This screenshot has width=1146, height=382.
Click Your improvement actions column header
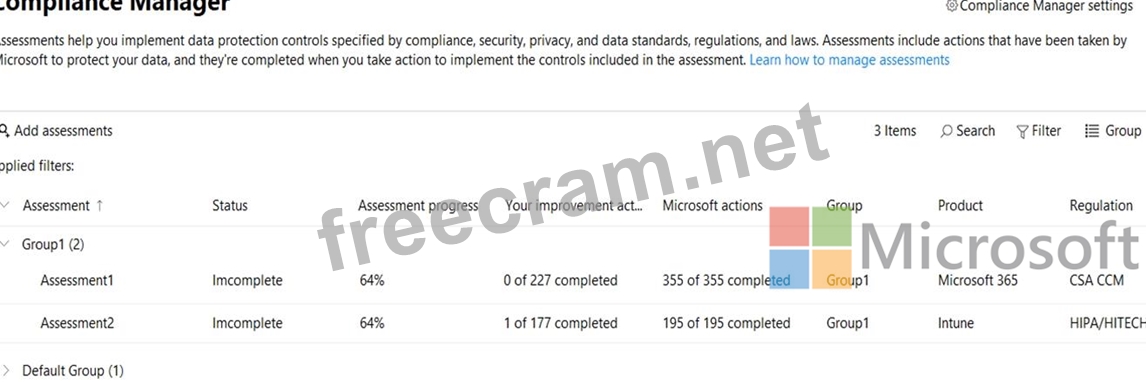click(x=574, y=206)
